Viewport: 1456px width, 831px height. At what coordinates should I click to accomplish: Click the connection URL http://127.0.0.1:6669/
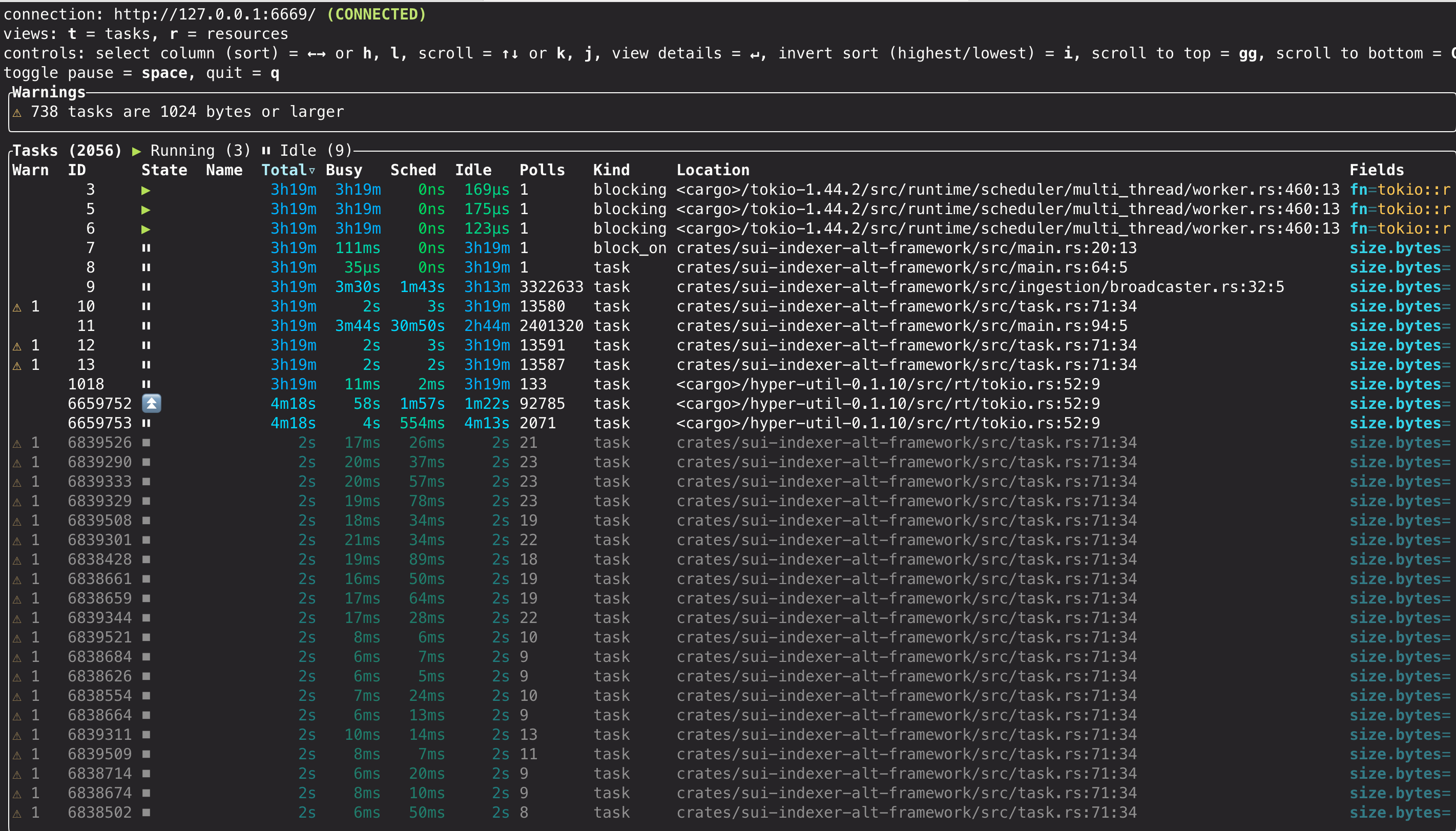[215, 14]
